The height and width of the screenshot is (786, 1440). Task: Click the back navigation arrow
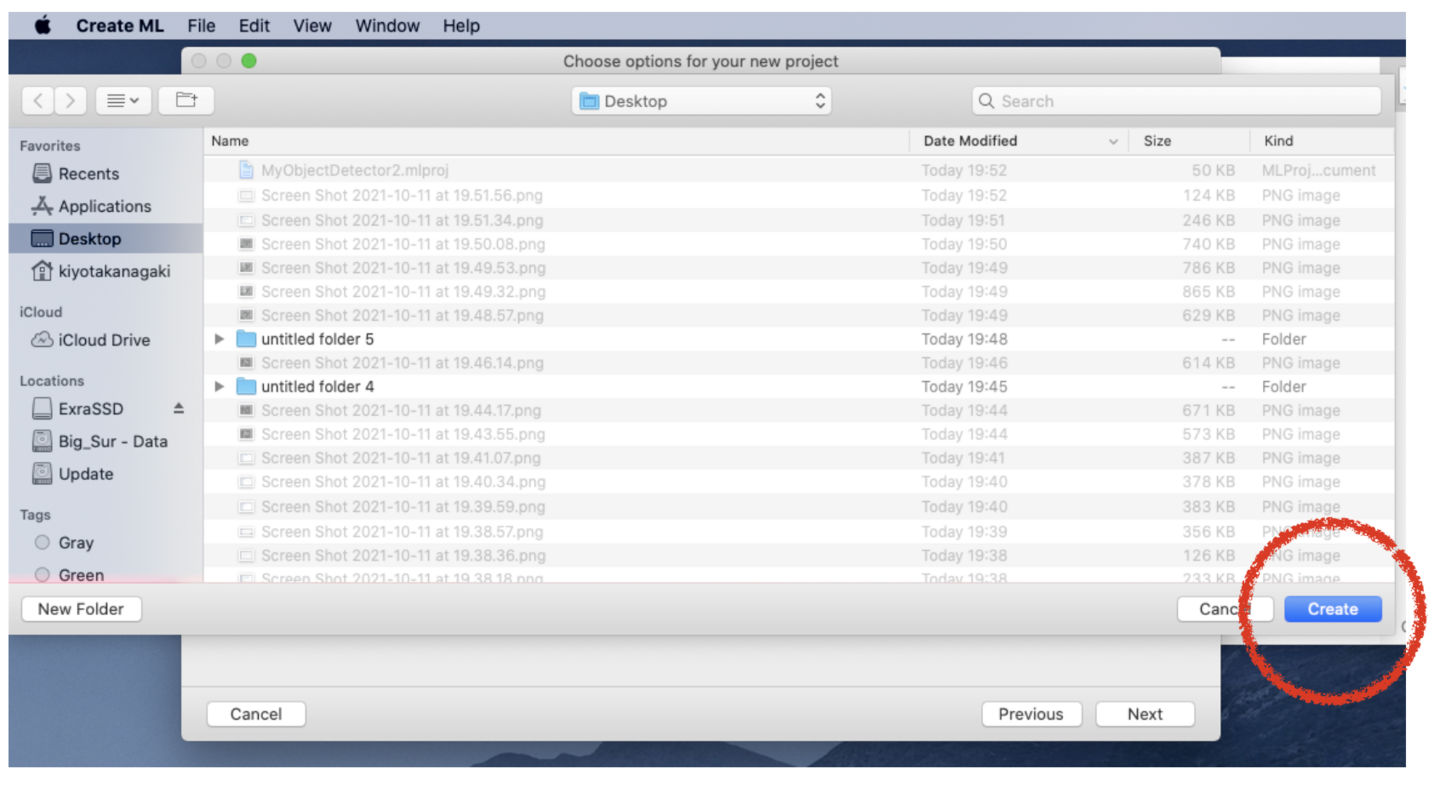(x=38, y=101)
